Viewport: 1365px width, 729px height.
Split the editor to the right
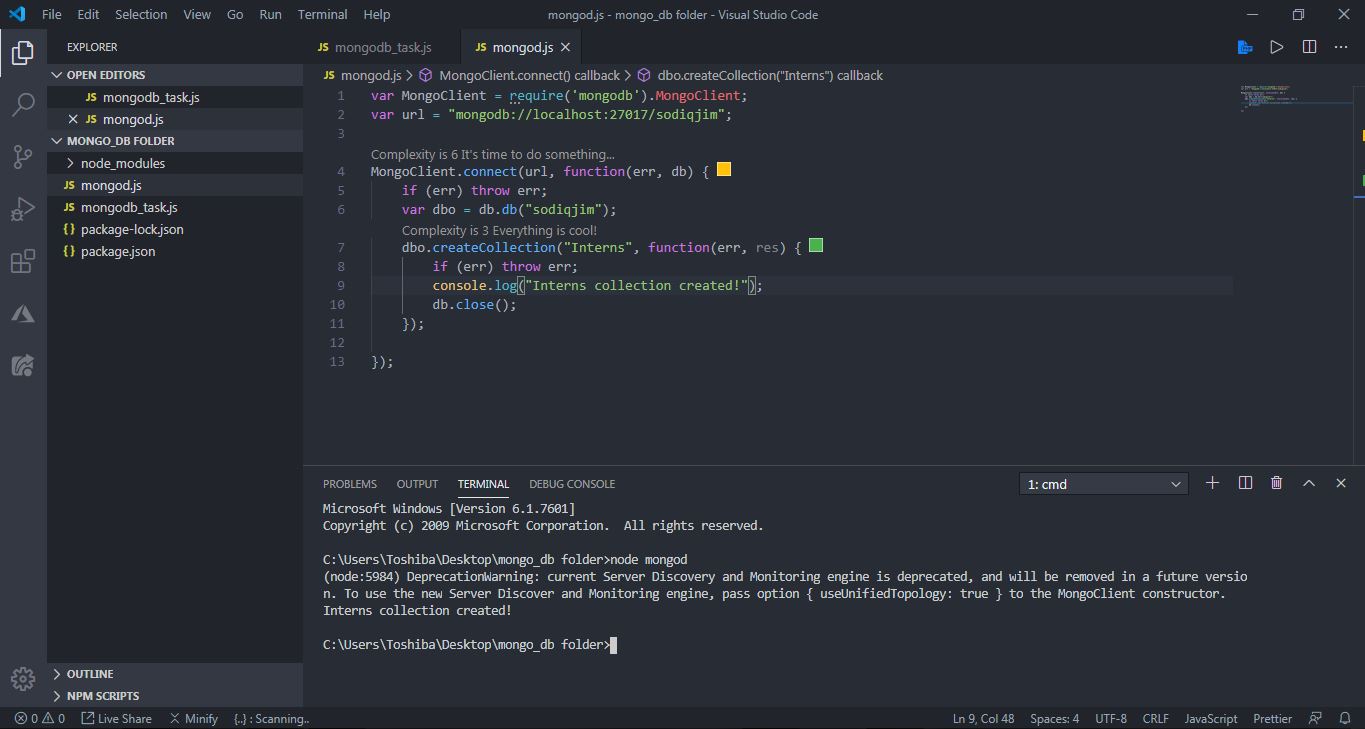(1309, 47)
